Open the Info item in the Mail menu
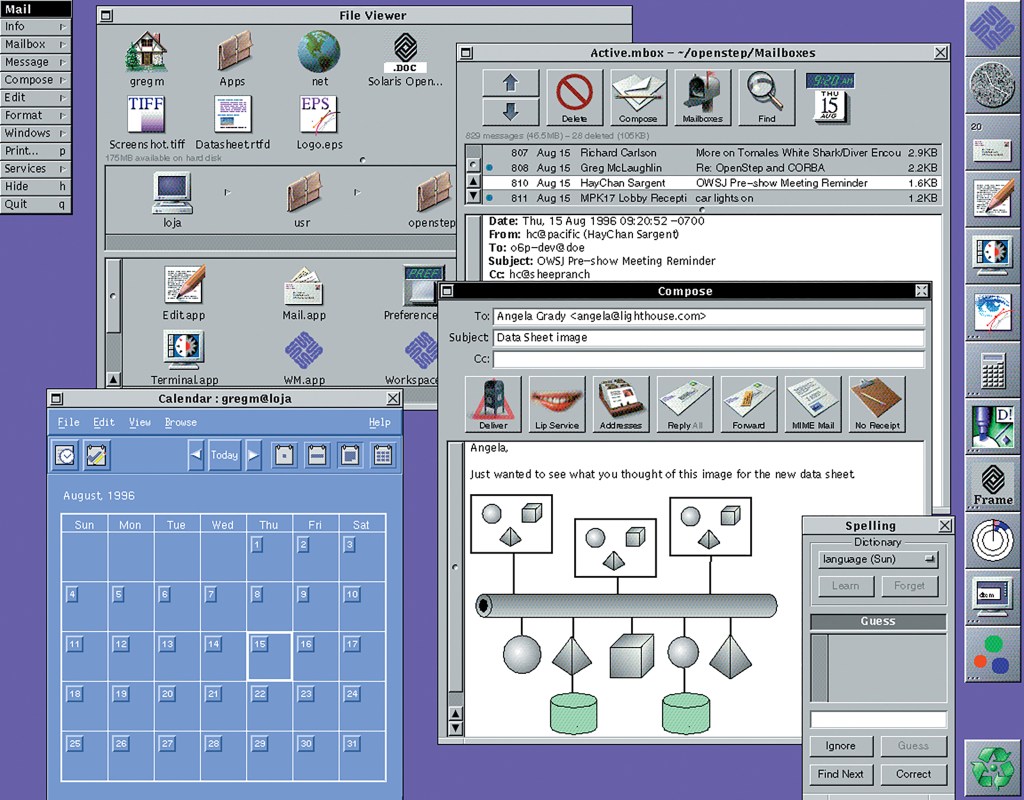 coord(35,27)
